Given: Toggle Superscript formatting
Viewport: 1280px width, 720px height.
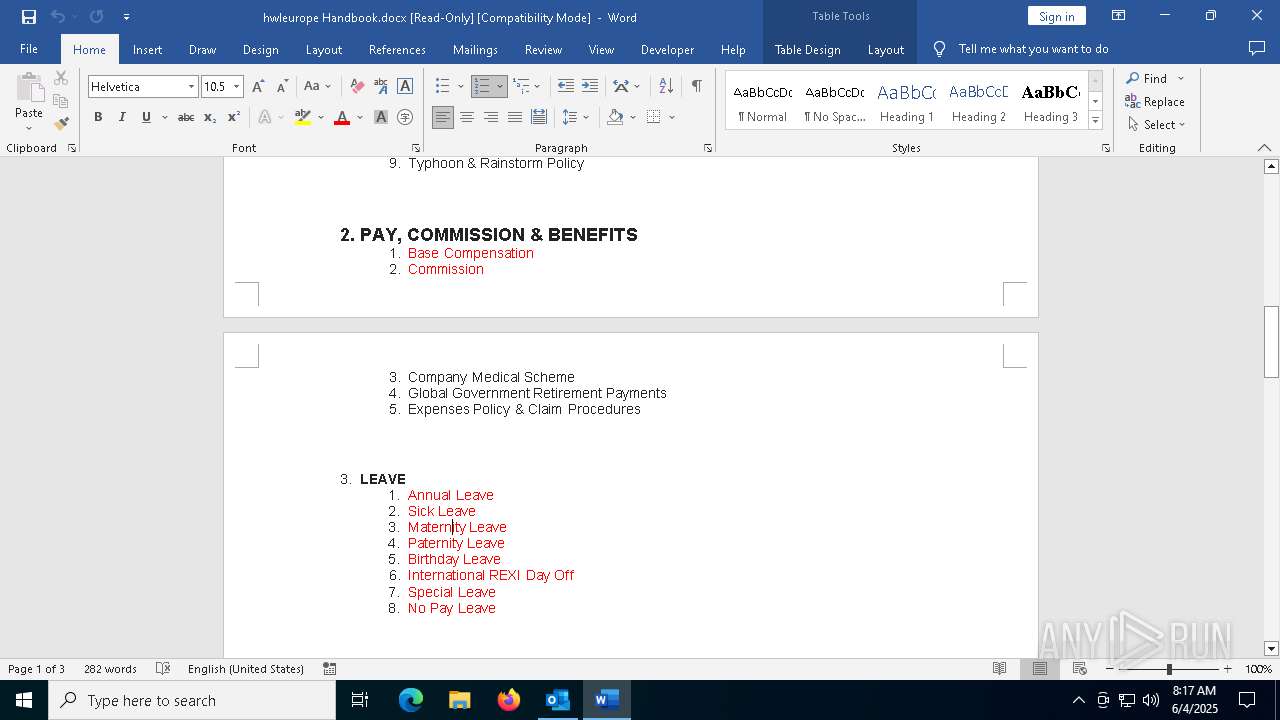Looking at the screenshot, I should click(234, 117).
